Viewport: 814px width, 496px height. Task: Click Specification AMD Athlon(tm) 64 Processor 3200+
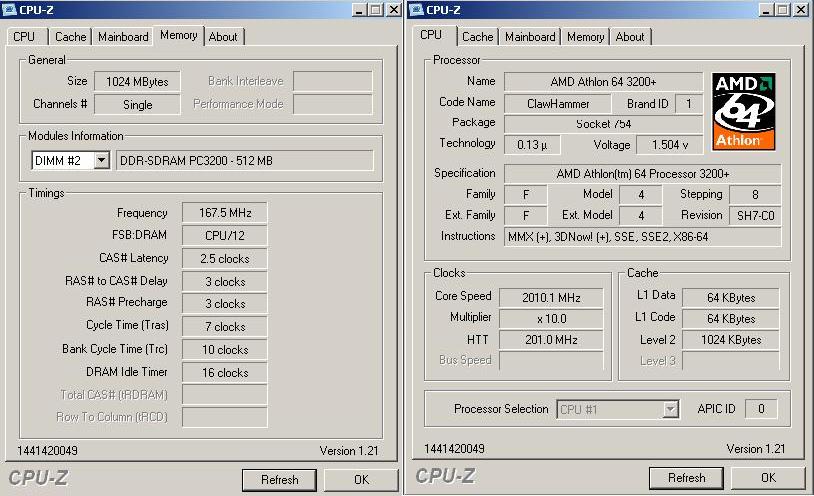[643, 174]
